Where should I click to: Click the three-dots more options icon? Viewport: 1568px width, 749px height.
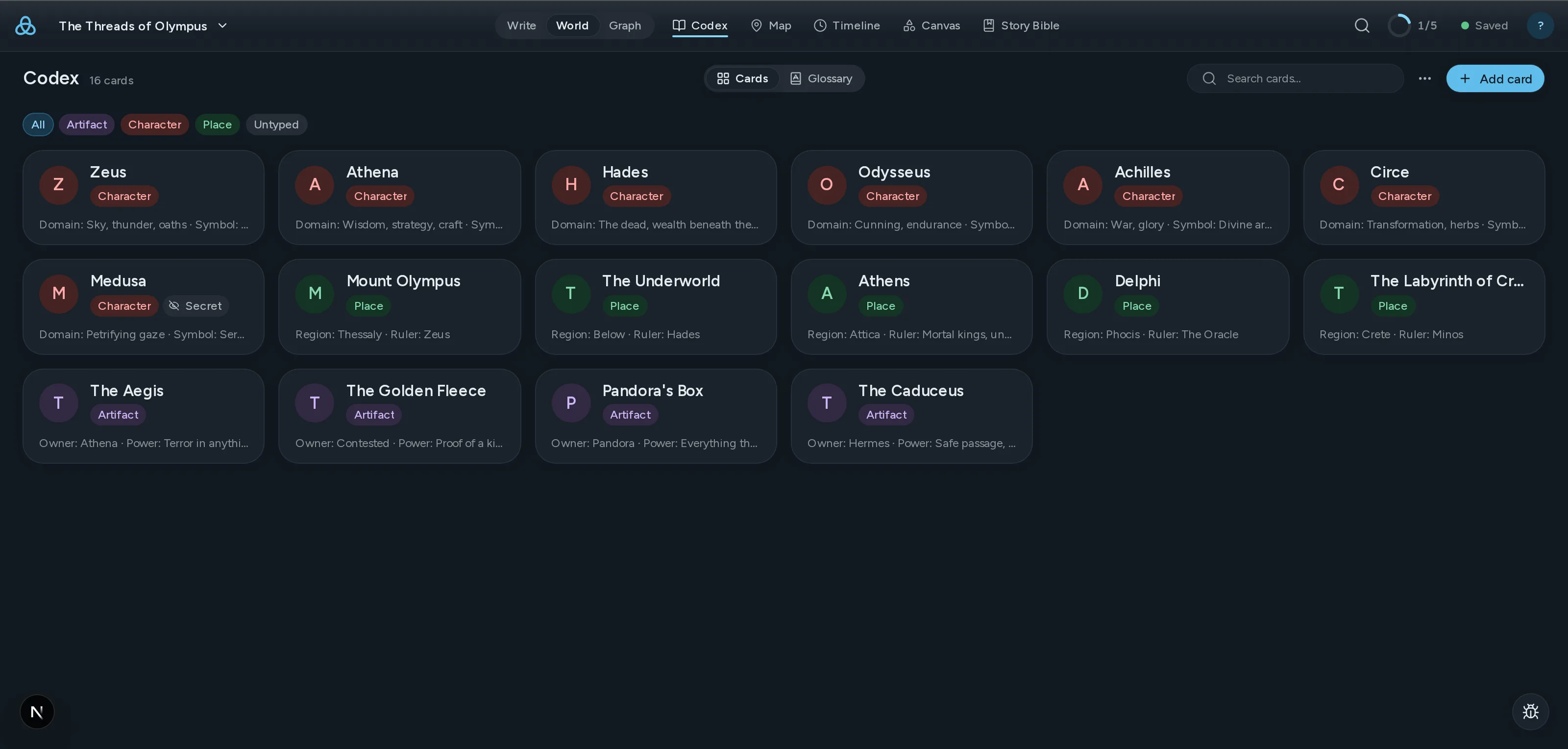coord(1424,78)
